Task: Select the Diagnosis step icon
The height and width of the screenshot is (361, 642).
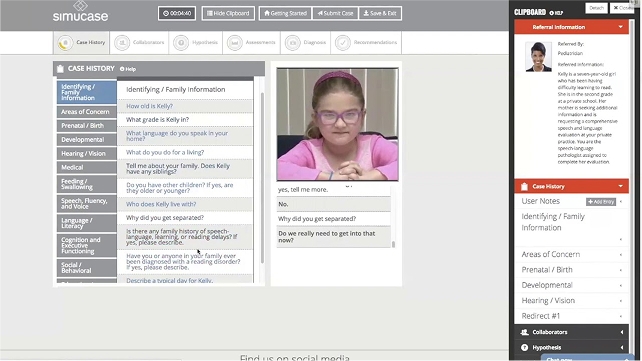Action: [293, 43]
